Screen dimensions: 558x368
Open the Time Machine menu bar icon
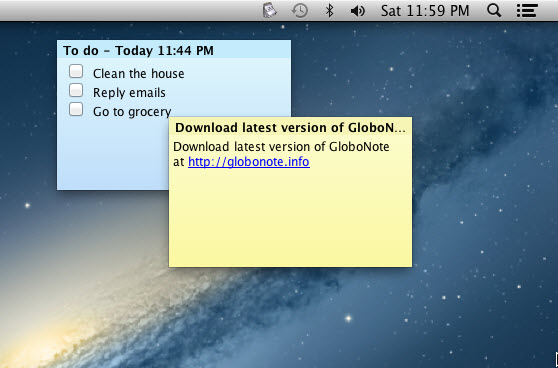[x=300, y=10]
